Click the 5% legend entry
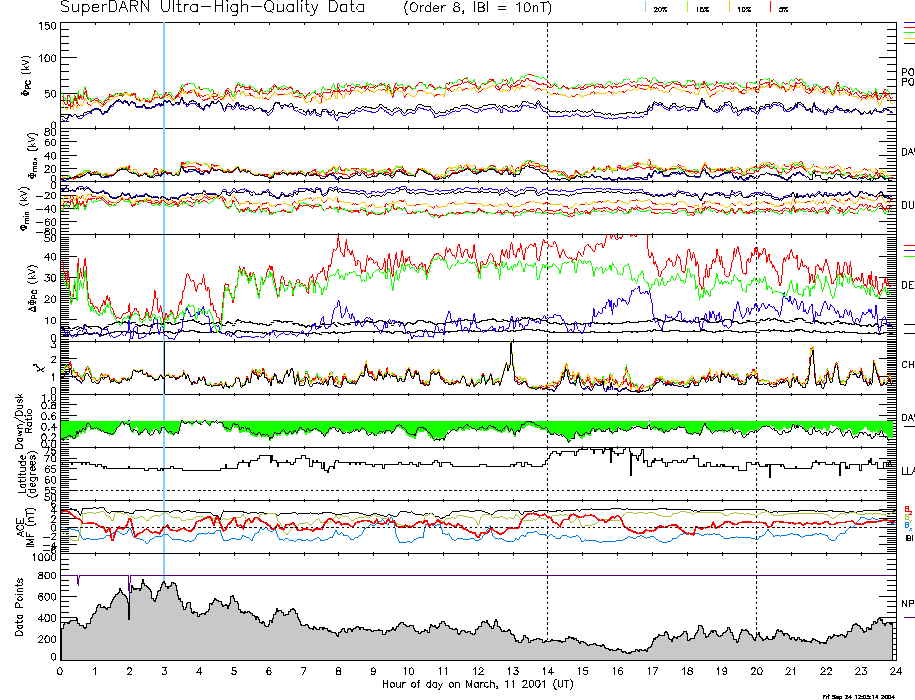Image resolution: width=915 pixels, height=700 pixels. [x=781, y=8]
